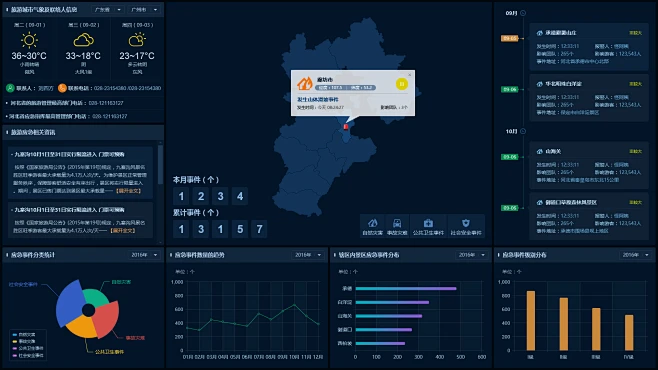Open the 2016年 dropdown of the pie chart panel
This screenshot has width=658, height=370.
pos(144,255)
